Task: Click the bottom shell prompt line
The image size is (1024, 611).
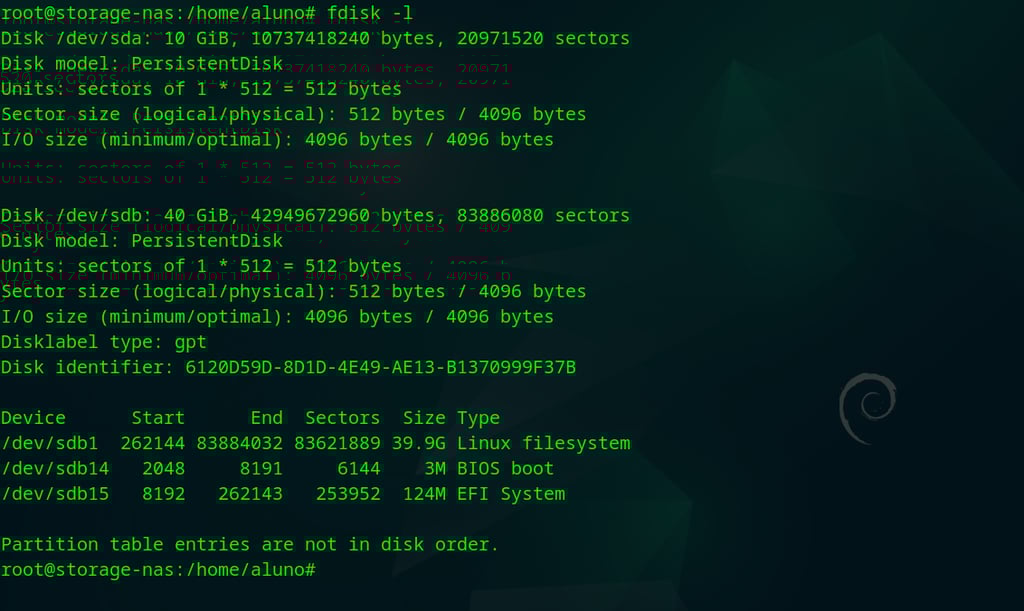Action: pos(158,569)
